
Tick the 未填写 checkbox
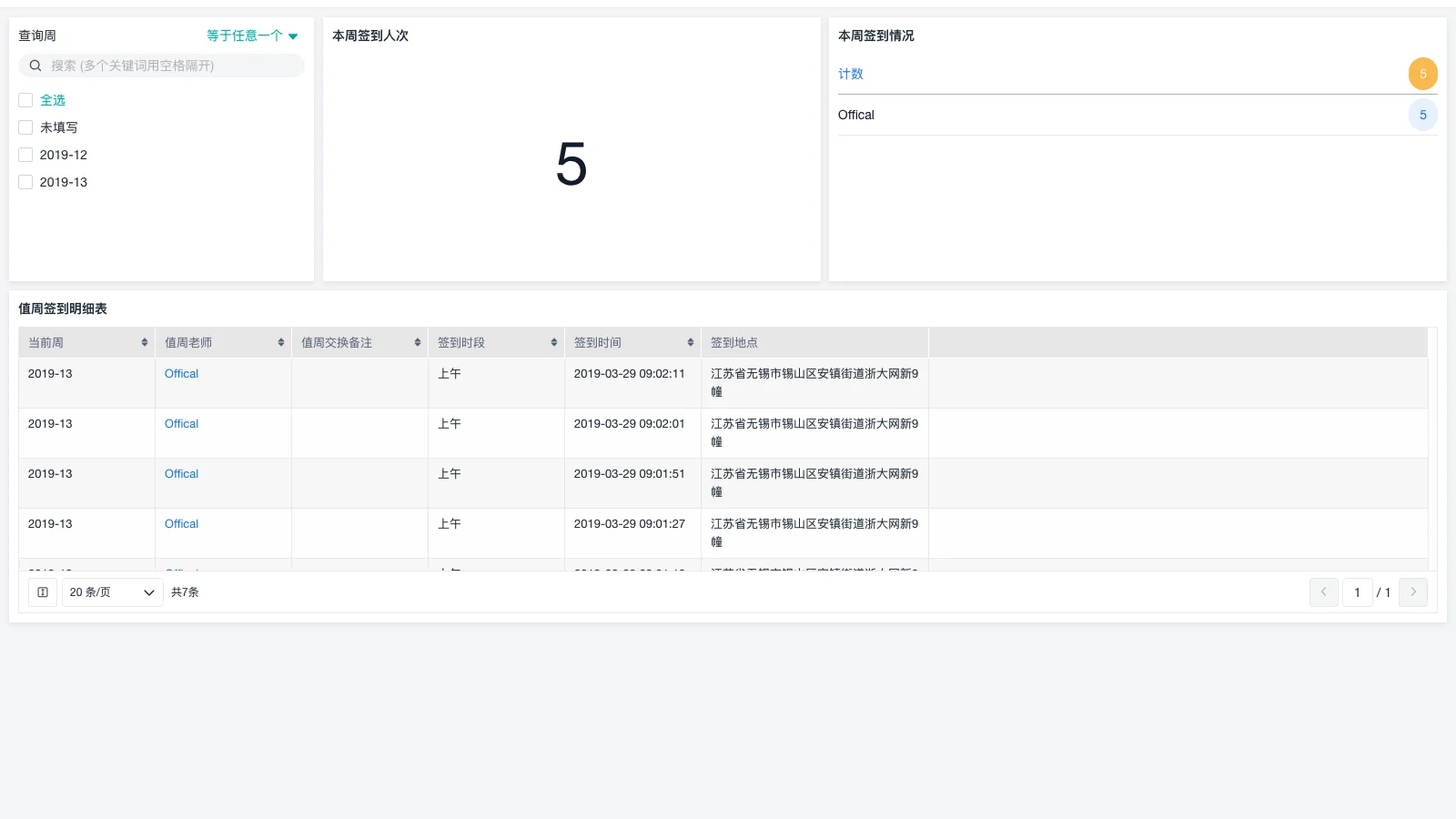tap(25, 127)
